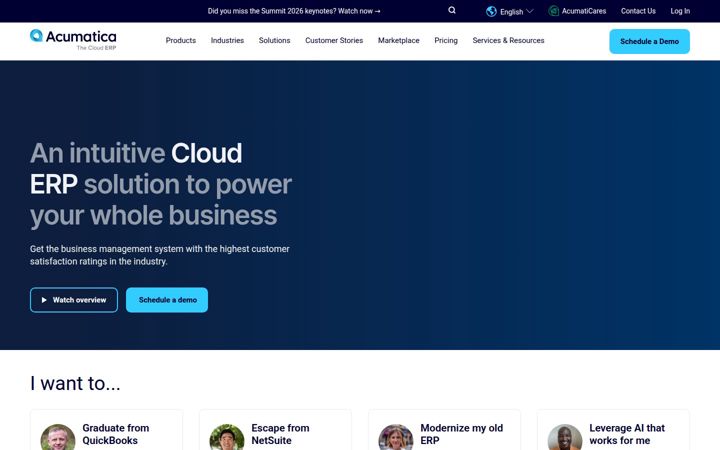The height and width of the screenshot is (450, 720).
Task: Open the Customer Stories menu
Action: pos(334,40)
